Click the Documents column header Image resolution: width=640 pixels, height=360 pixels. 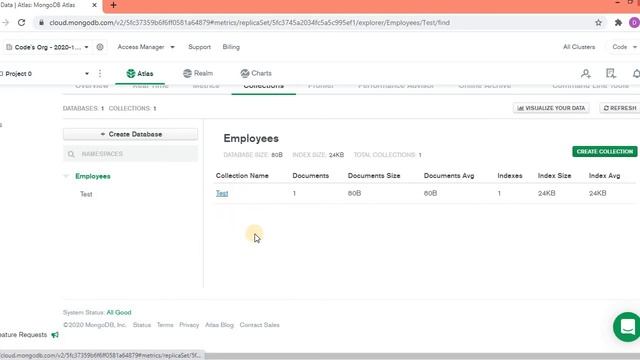tap(311, 176)
